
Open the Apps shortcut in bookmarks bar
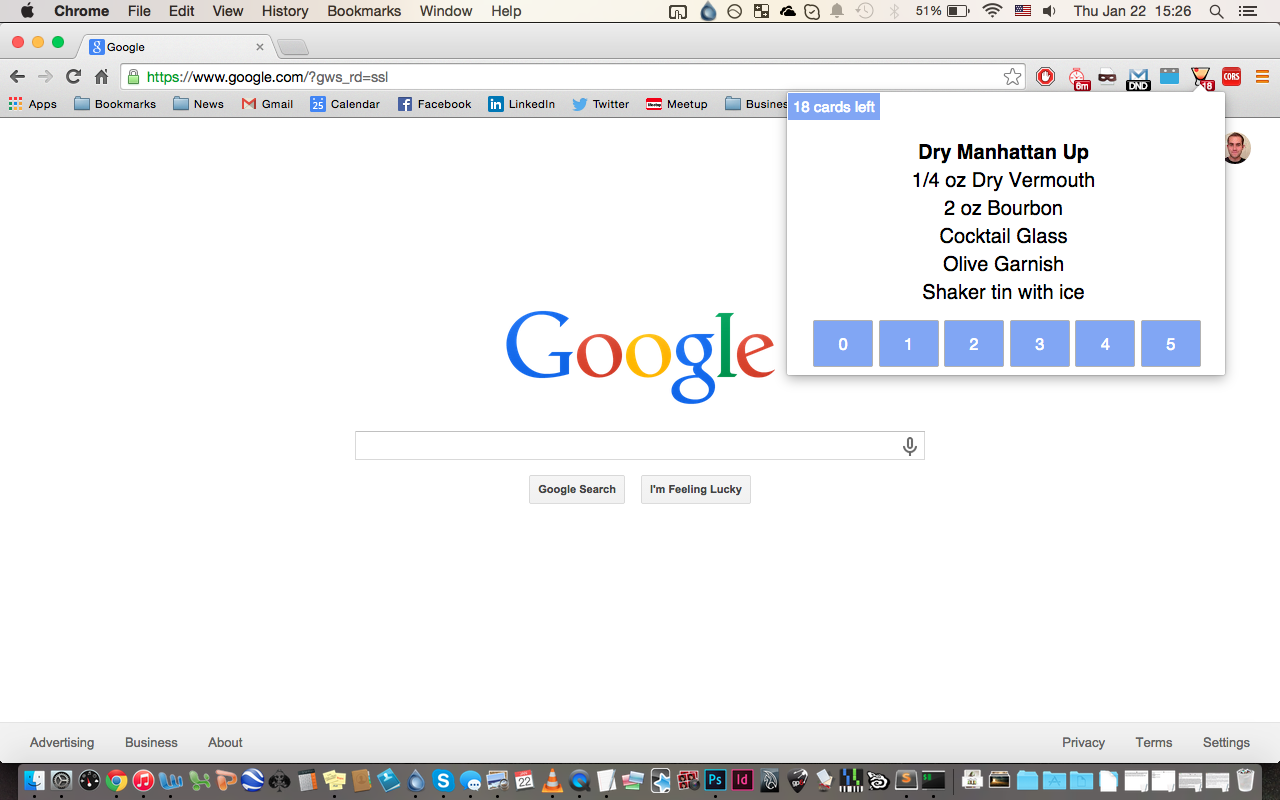(x=33, y=104)
